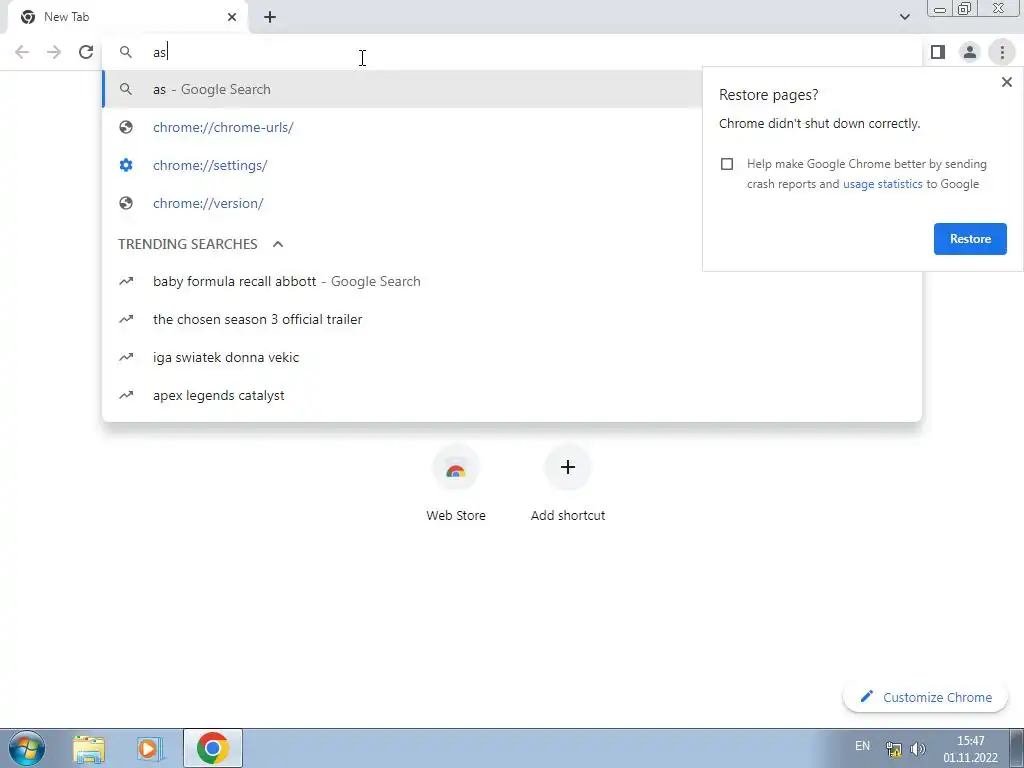Viewport: 1024px width, 768px height.
Task: Open a new tab with plus button
Action: pyautogui.click(x=270, y=17)
